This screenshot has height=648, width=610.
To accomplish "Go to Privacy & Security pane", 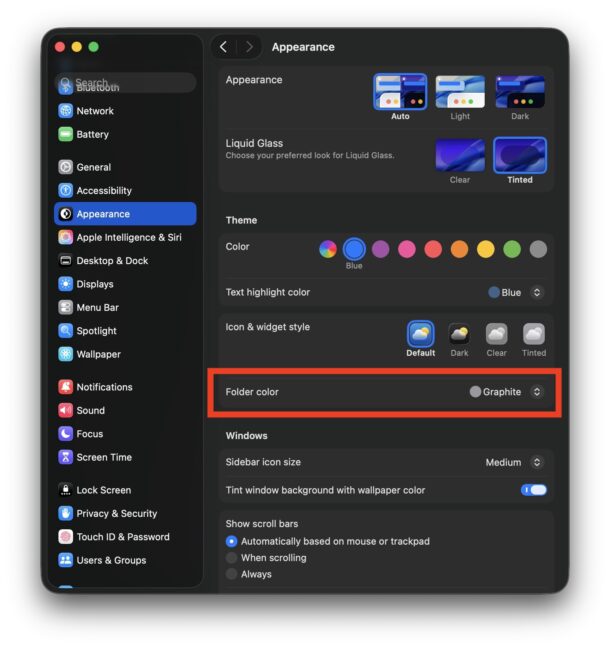I will (116, 513).
